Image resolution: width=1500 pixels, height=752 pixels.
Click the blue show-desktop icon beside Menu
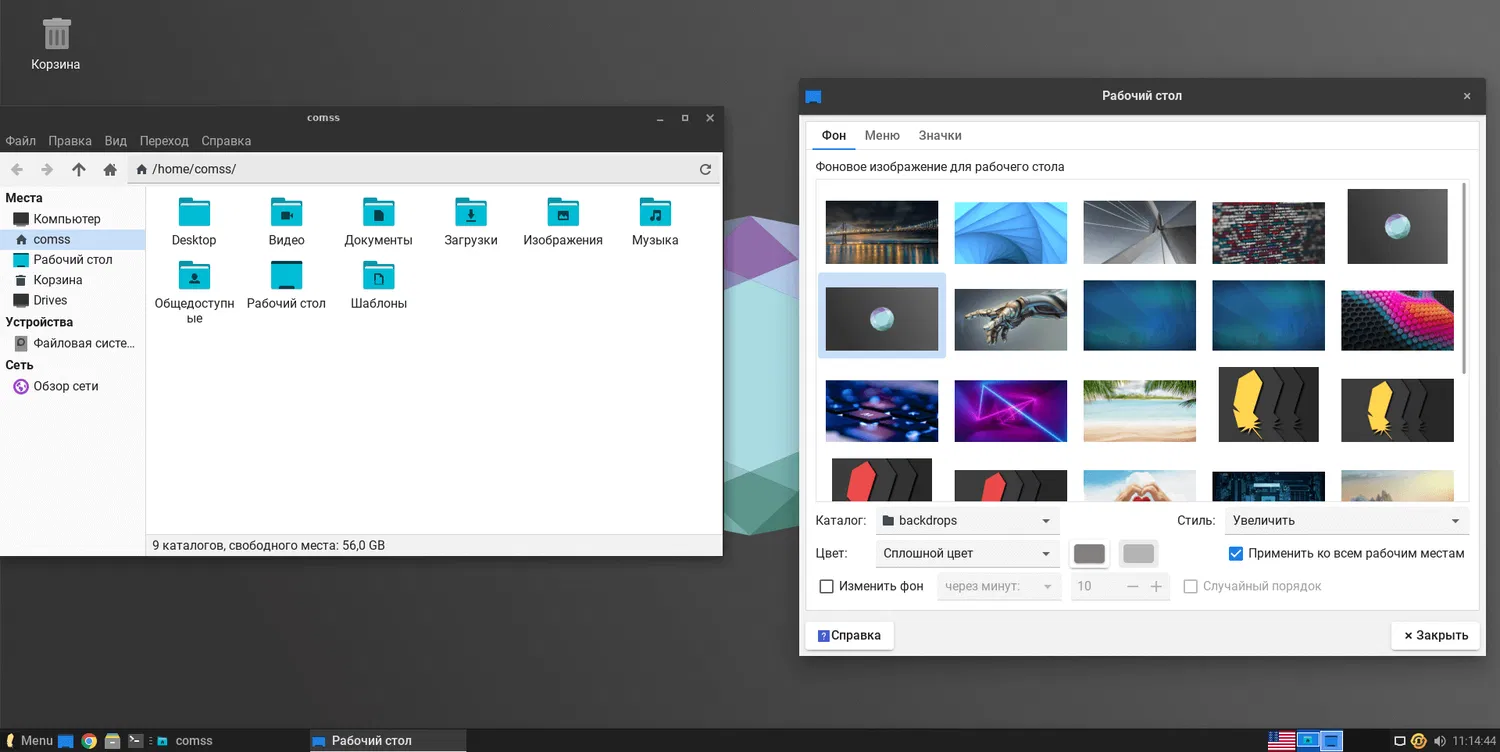pyautogui.click(x=66, y=741)
